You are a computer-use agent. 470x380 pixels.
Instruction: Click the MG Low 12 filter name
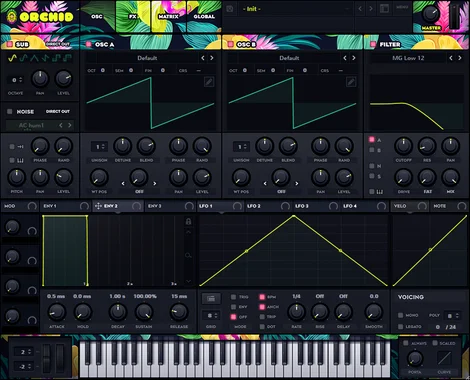[x=408, y=58]
